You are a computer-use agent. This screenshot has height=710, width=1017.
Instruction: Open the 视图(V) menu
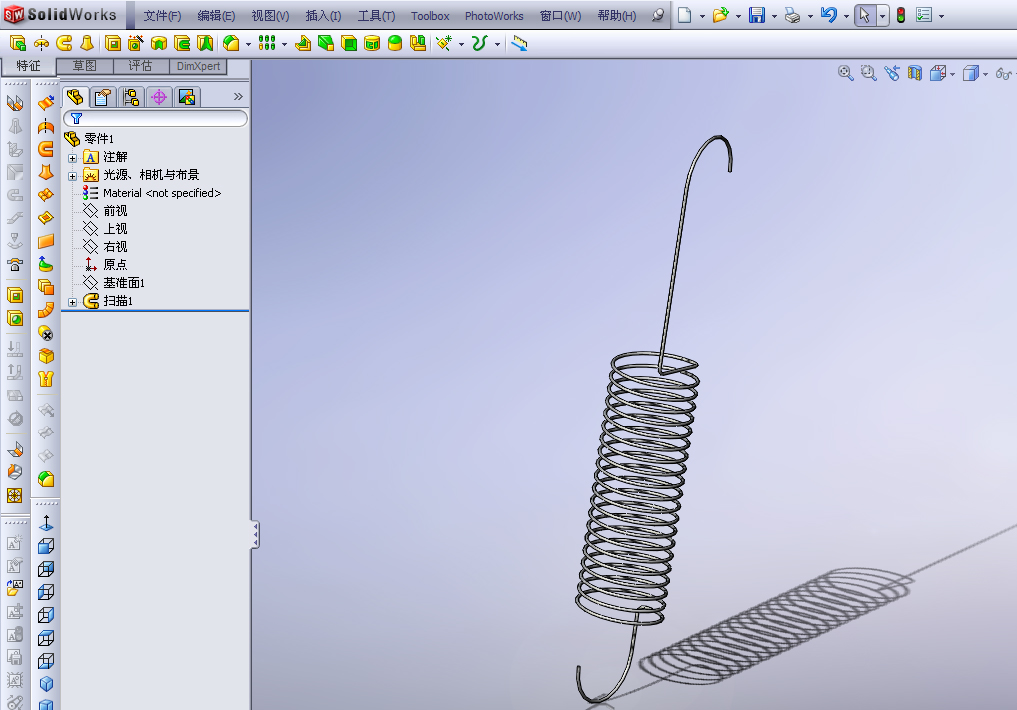coord(270,16)
